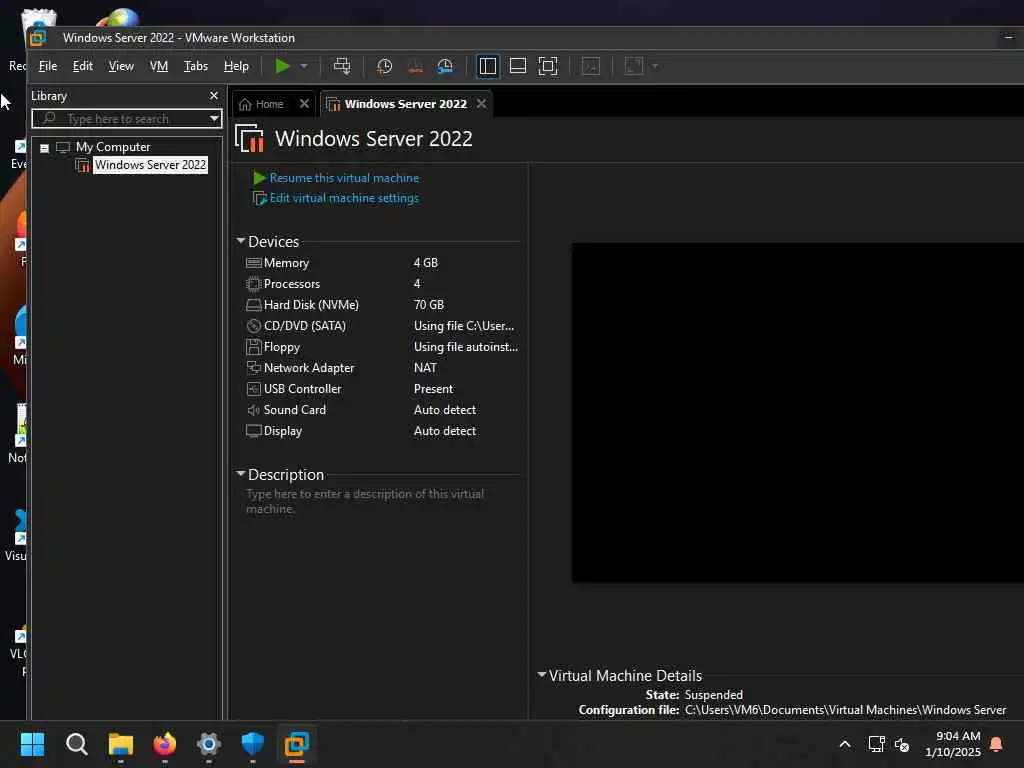Open the Snapshot Manager toolbar icon
The image size is (1024, 768).
coord(445,66)
